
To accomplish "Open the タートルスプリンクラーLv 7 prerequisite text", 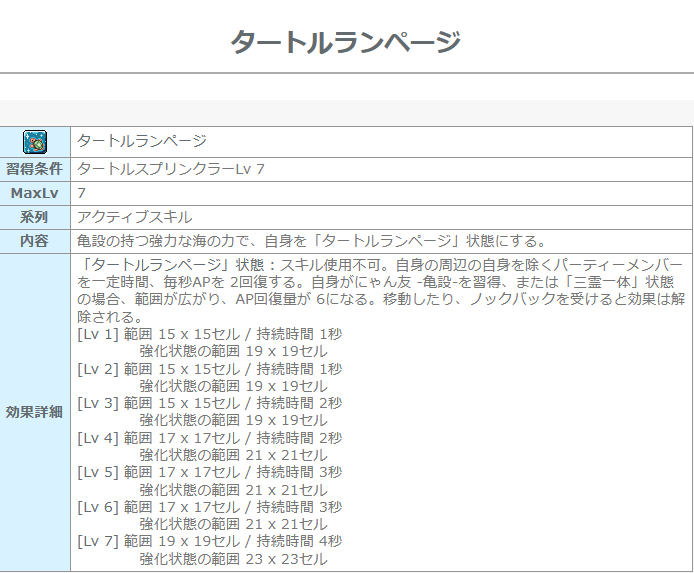I will tap(171, 168).
